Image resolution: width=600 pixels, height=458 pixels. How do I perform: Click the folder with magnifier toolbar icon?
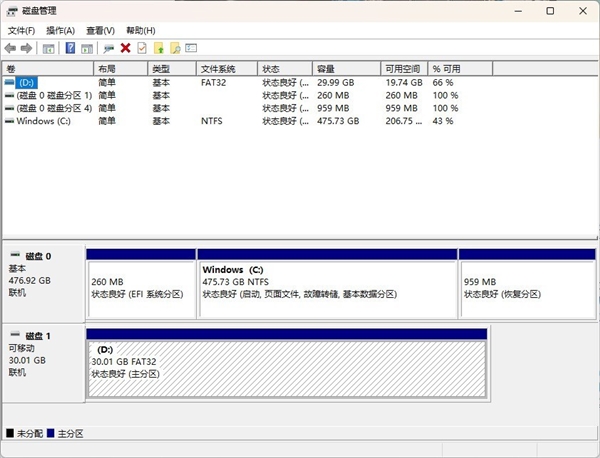coord(175,48)
